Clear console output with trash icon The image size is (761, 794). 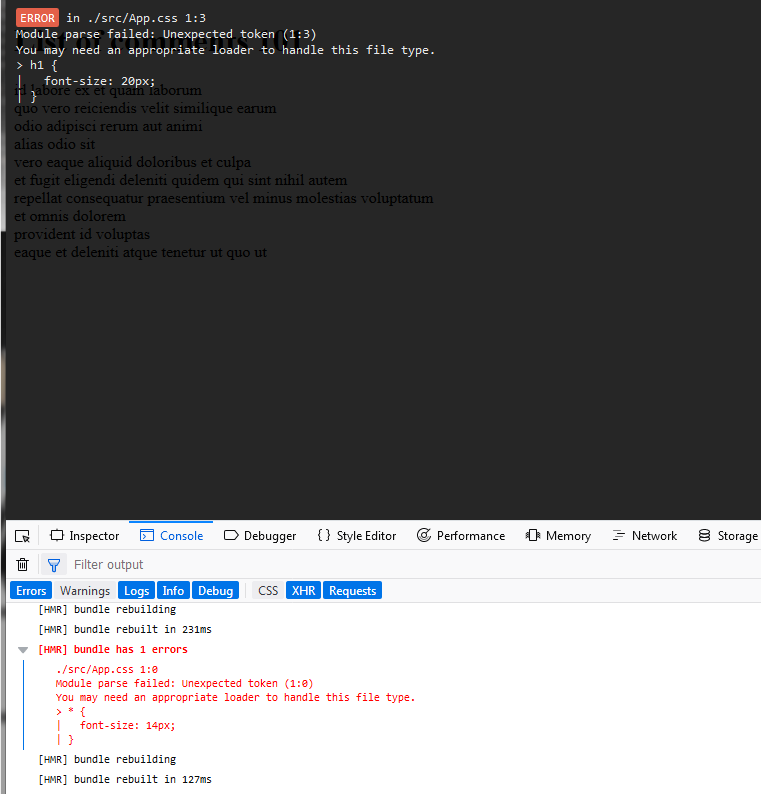pyautogui.click(x=22, y=564)
